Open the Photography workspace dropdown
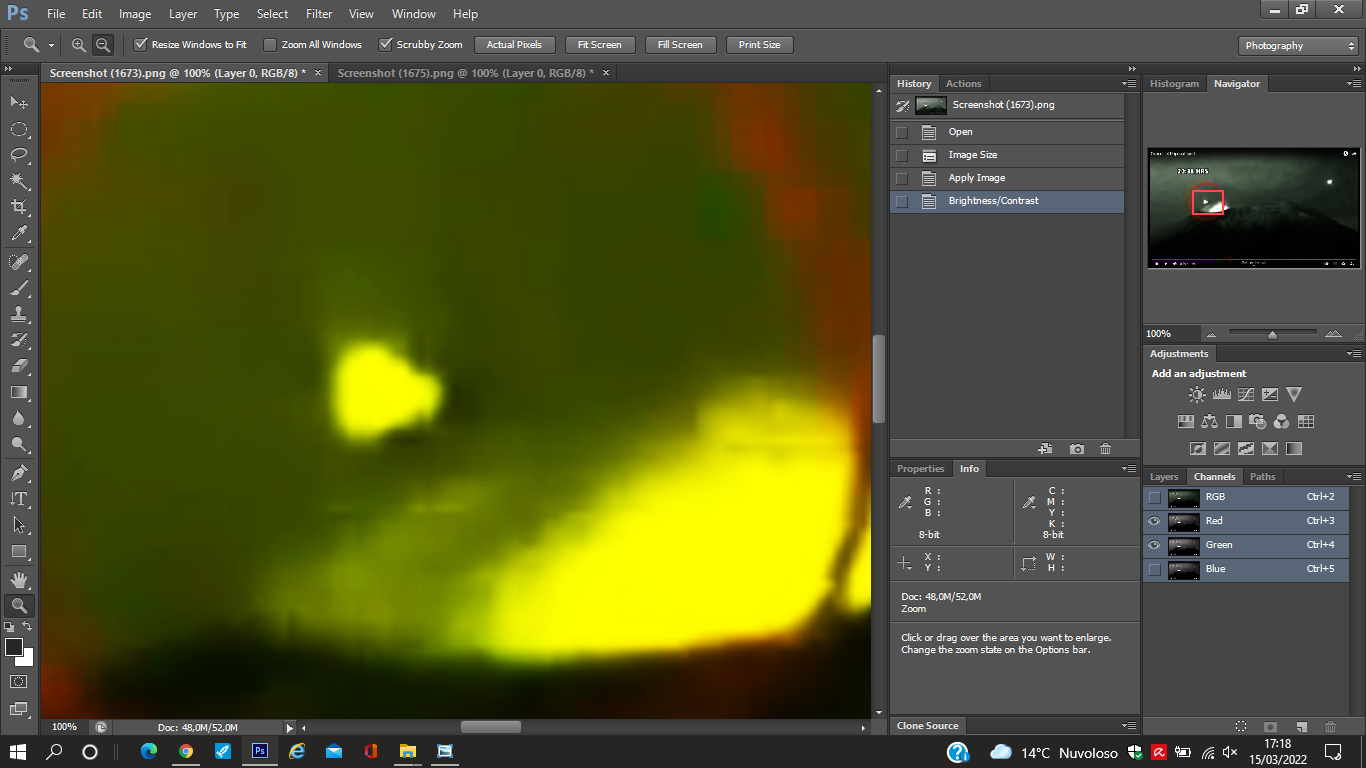Viewport: 1366px width, 768px height. pyautogui.click(x=1298, y=46)
